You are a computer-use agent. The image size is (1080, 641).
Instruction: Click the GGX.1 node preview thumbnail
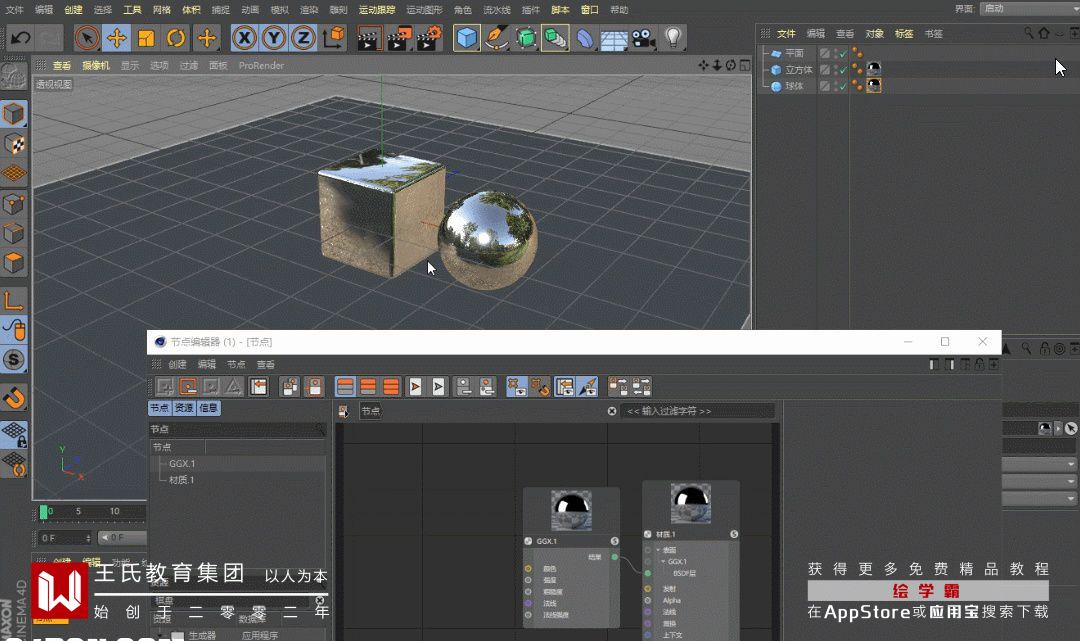click(x=571, y=511)
